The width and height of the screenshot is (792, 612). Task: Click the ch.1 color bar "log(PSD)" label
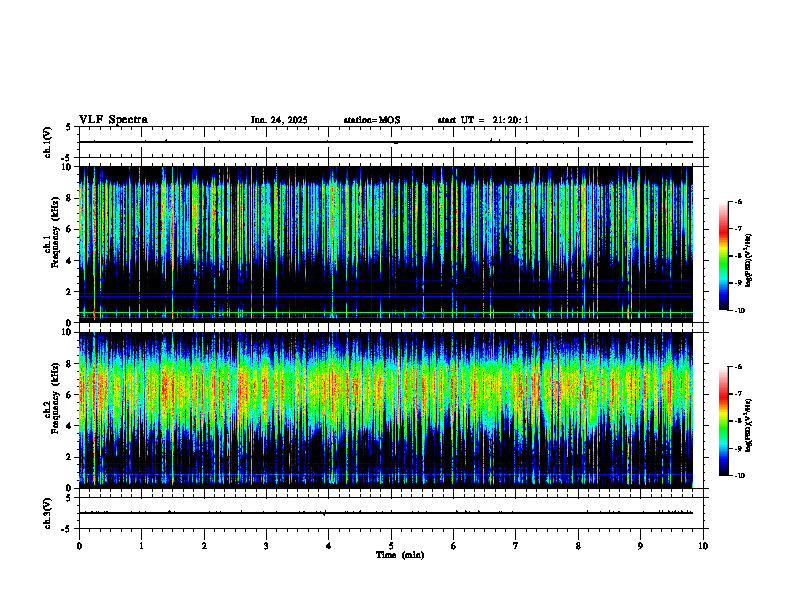point(749,261)
